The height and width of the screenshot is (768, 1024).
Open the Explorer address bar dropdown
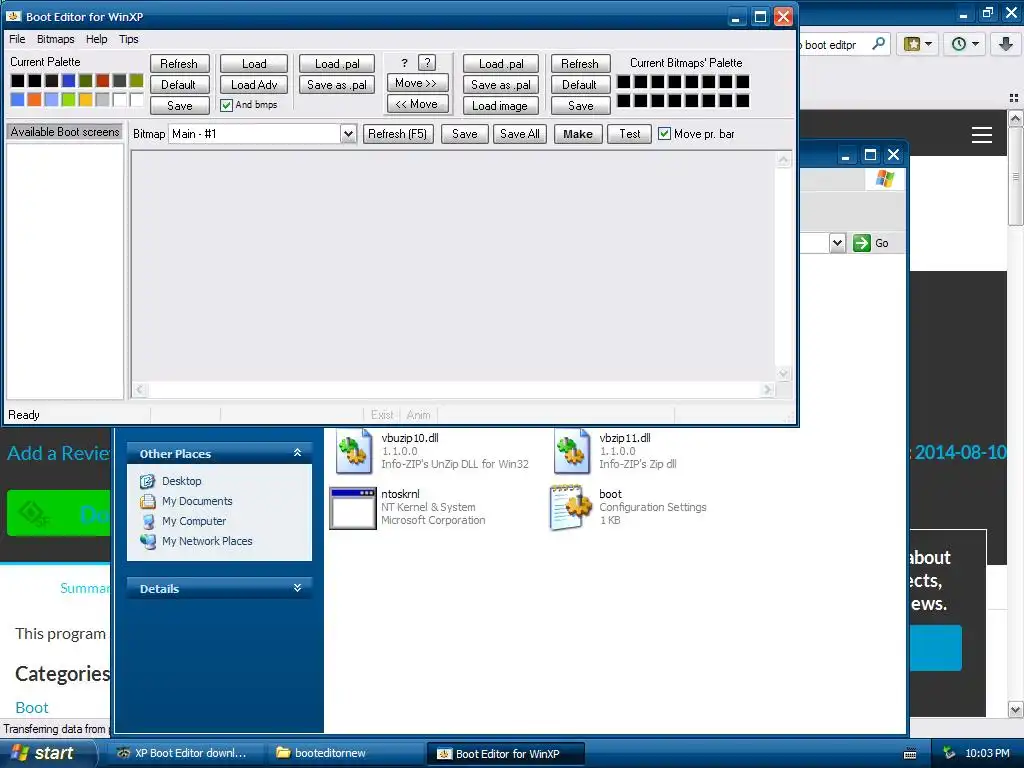pyautogui.click(x=837, y=243)
